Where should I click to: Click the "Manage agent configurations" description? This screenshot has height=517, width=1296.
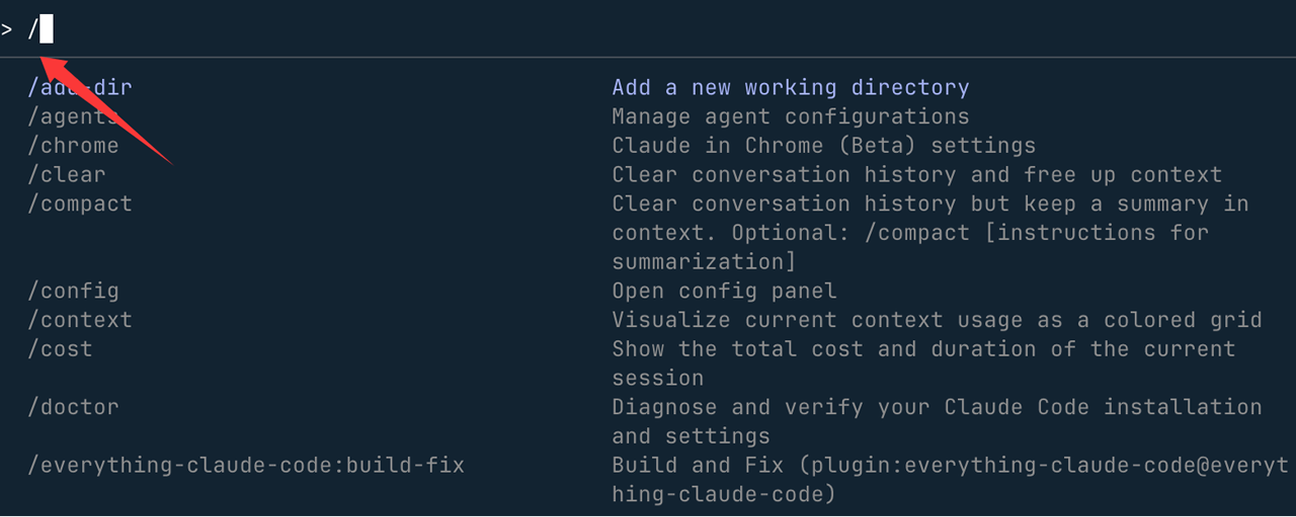pyautogui.click(x=790, y=117)
